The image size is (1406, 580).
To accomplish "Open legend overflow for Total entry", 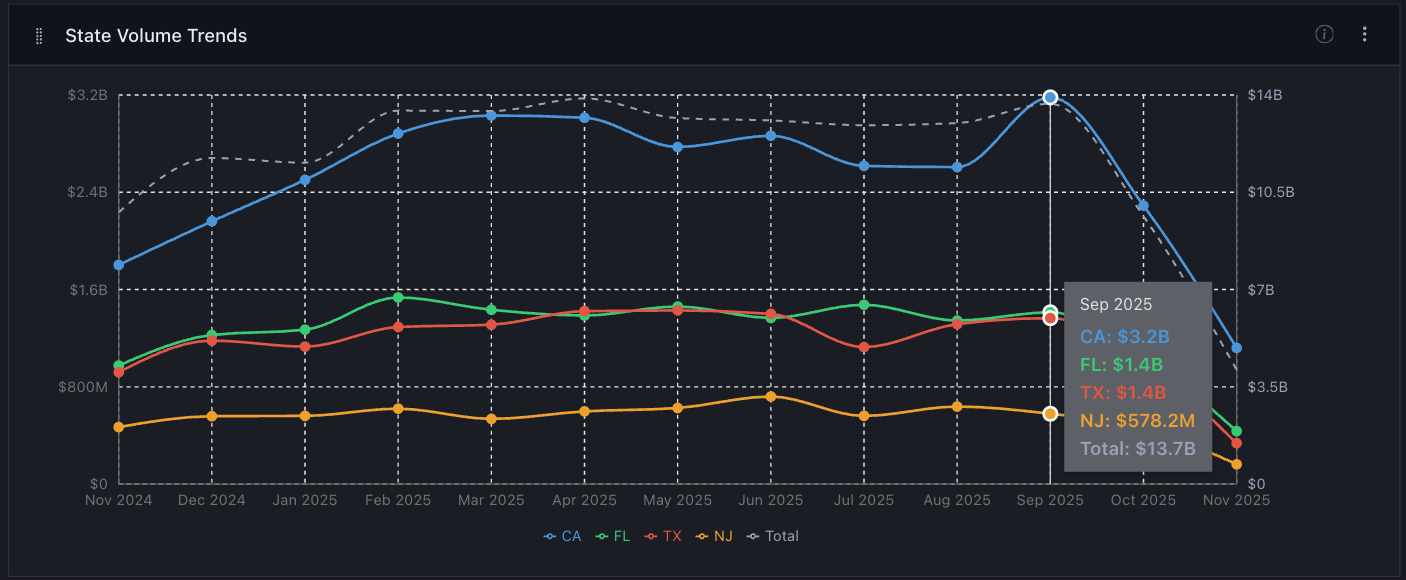I will click(782, 536).
